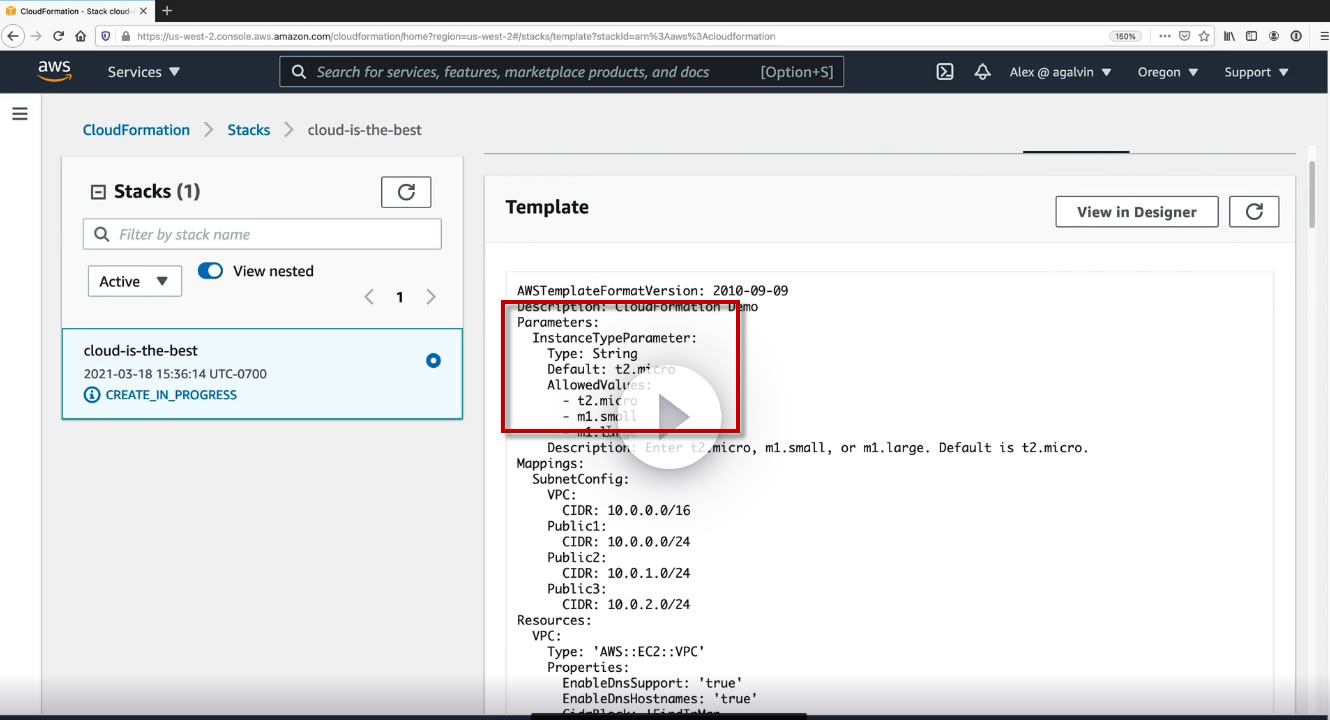Screen dimensions: 1330x720
Task: Click View in Designer
Action: [x=1137, y=212]
